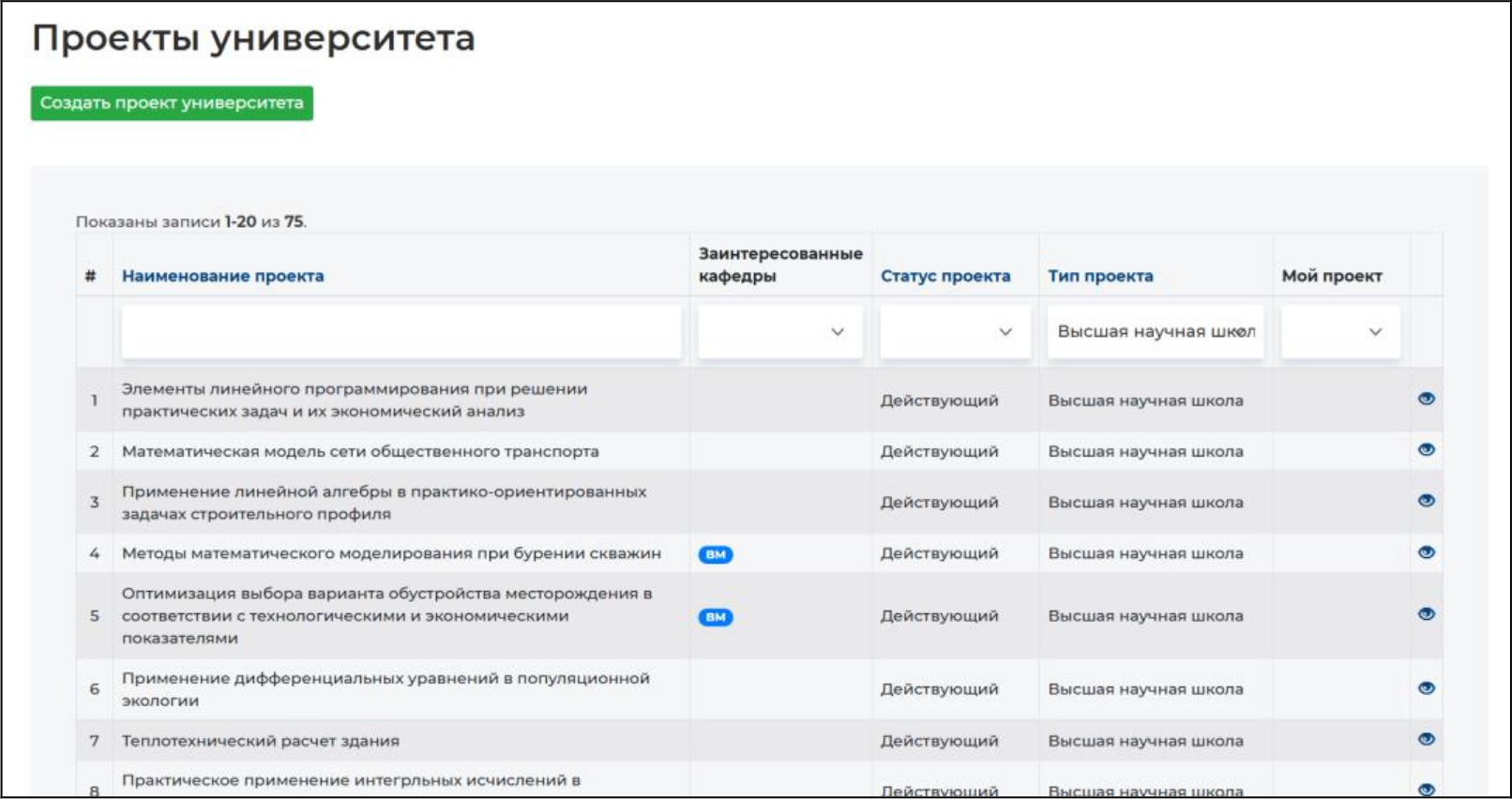
Task: Click the eye icon for project row 1
Action: pyautogui.click(x=1426, y=399)
